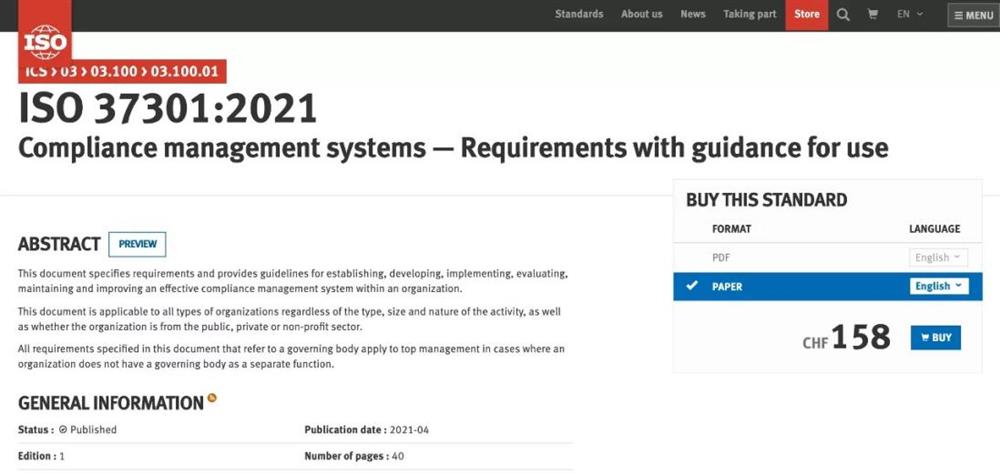Open the abstract PREVIEW button
The image size is (1000, 473).
(137, 244)
